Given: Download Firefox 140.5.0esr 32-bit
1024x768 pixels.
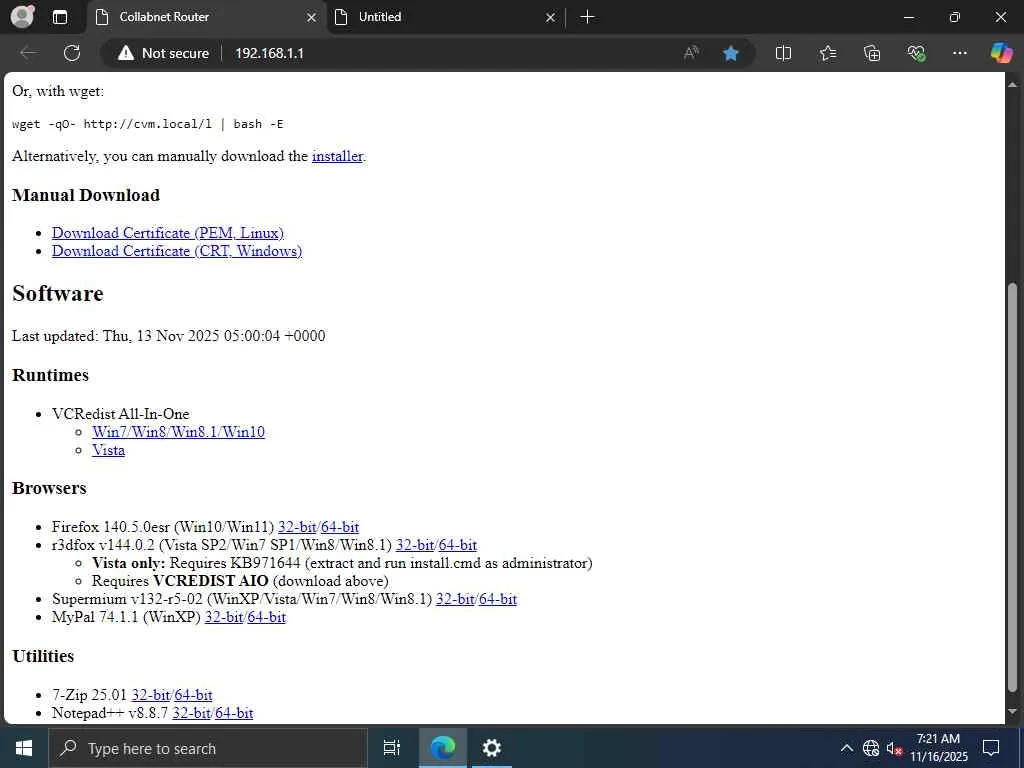Looking at the screenshot, I should (x=297, y=527).
